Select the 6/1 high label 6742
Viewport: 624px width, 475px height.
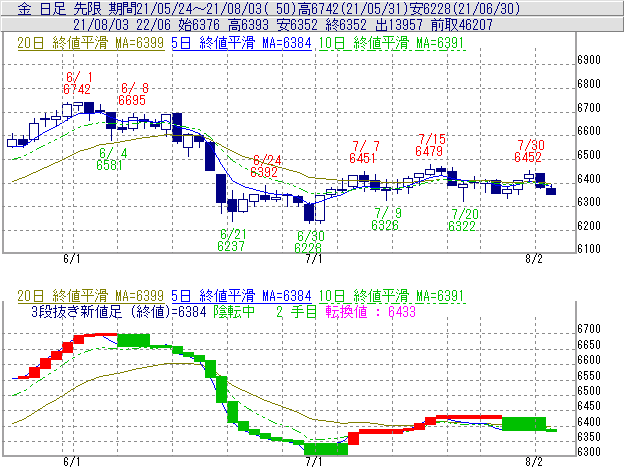click(77, 89)
